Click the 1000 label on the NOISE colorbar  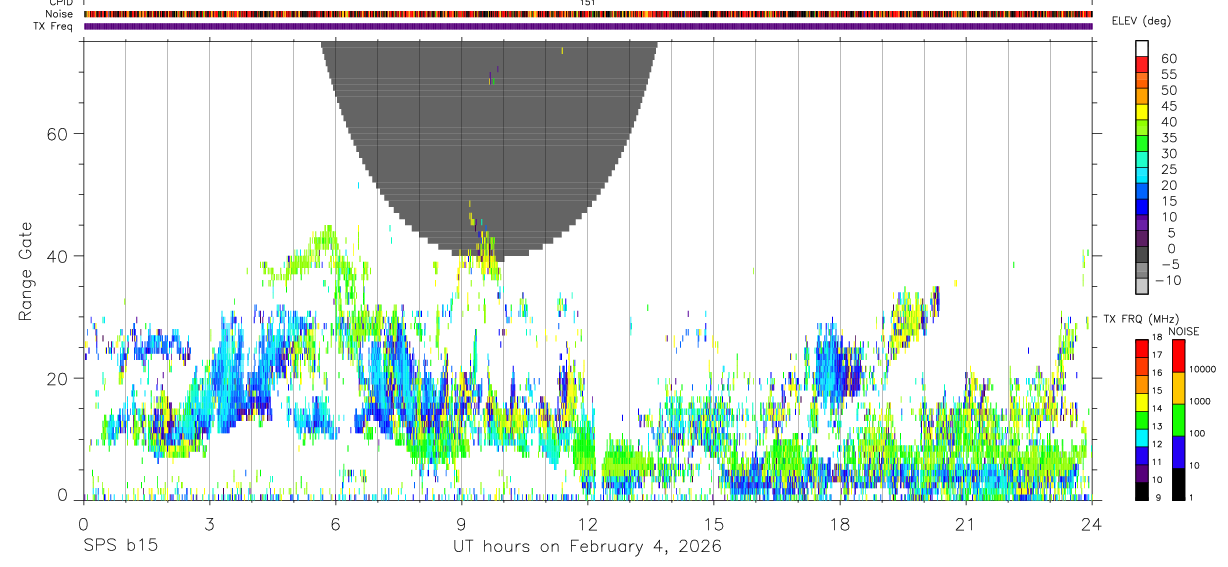click(x=1200, y=402)
